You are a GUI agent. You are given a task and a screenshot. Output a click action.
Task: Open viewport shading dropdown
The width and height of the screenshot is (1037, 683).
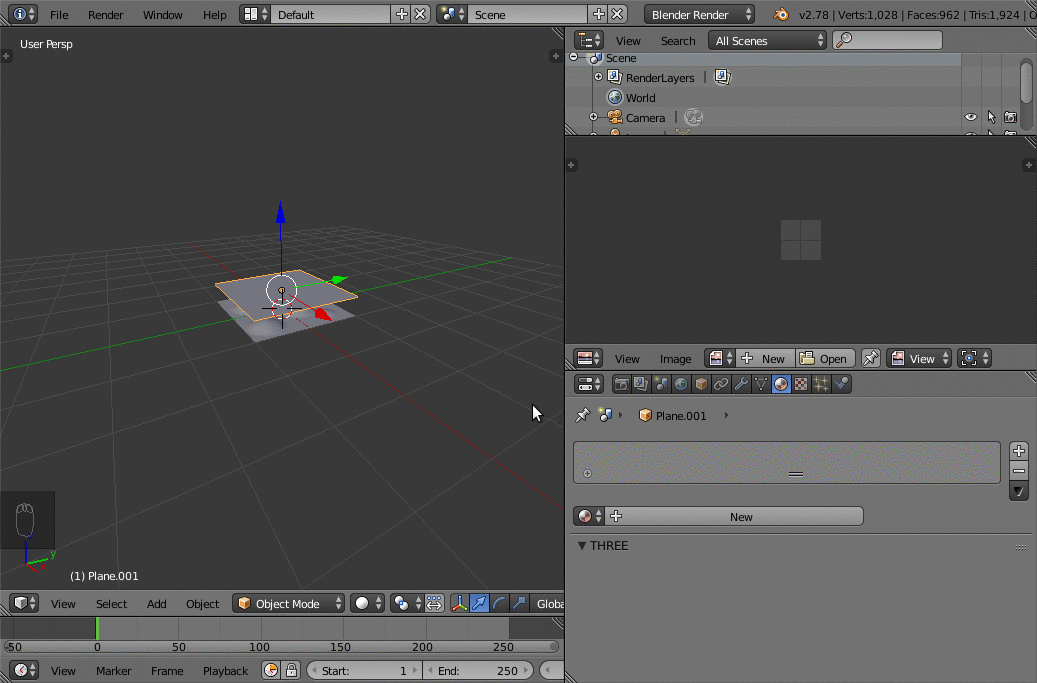[x=367, y=604]
